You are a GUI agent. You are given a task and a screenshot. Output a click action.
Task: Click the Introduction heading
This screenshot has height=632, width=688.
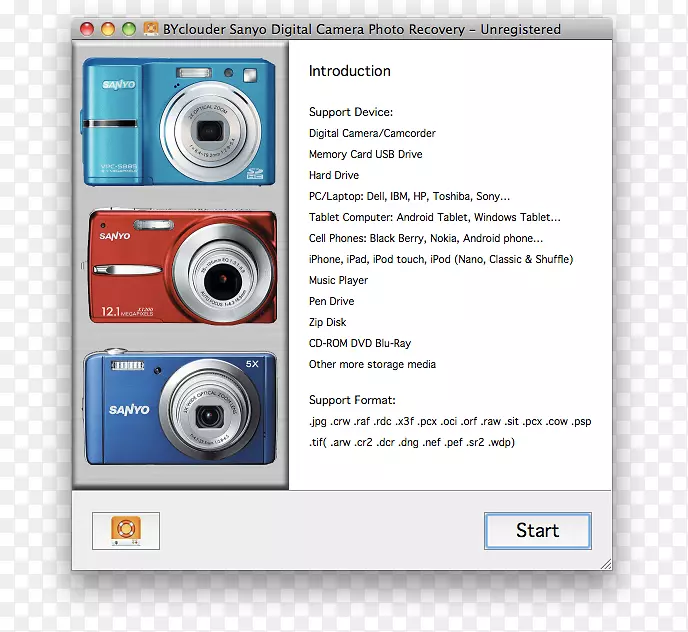tap(349, 71)
